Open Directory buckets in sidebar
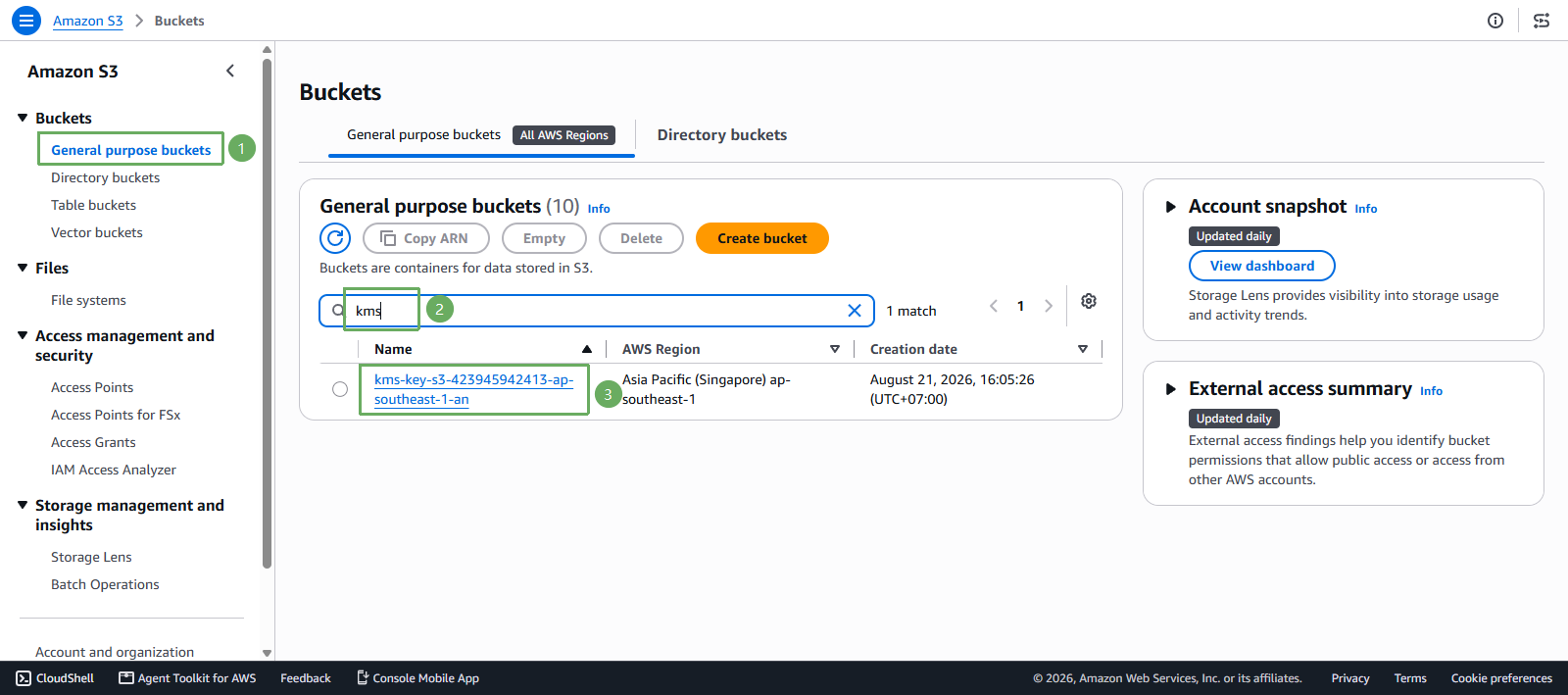 pos(105,177)
